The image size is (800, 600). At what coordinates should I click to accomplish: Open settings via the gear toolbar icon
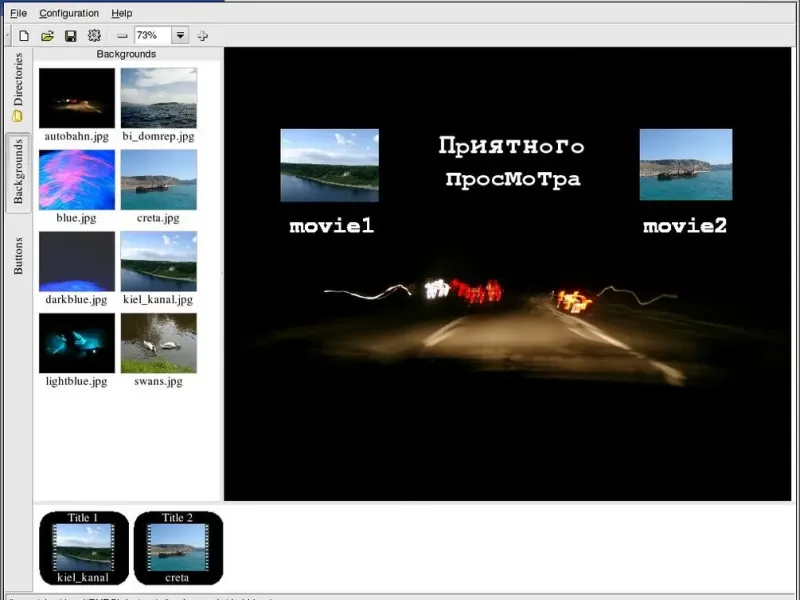tap(94, 35)
